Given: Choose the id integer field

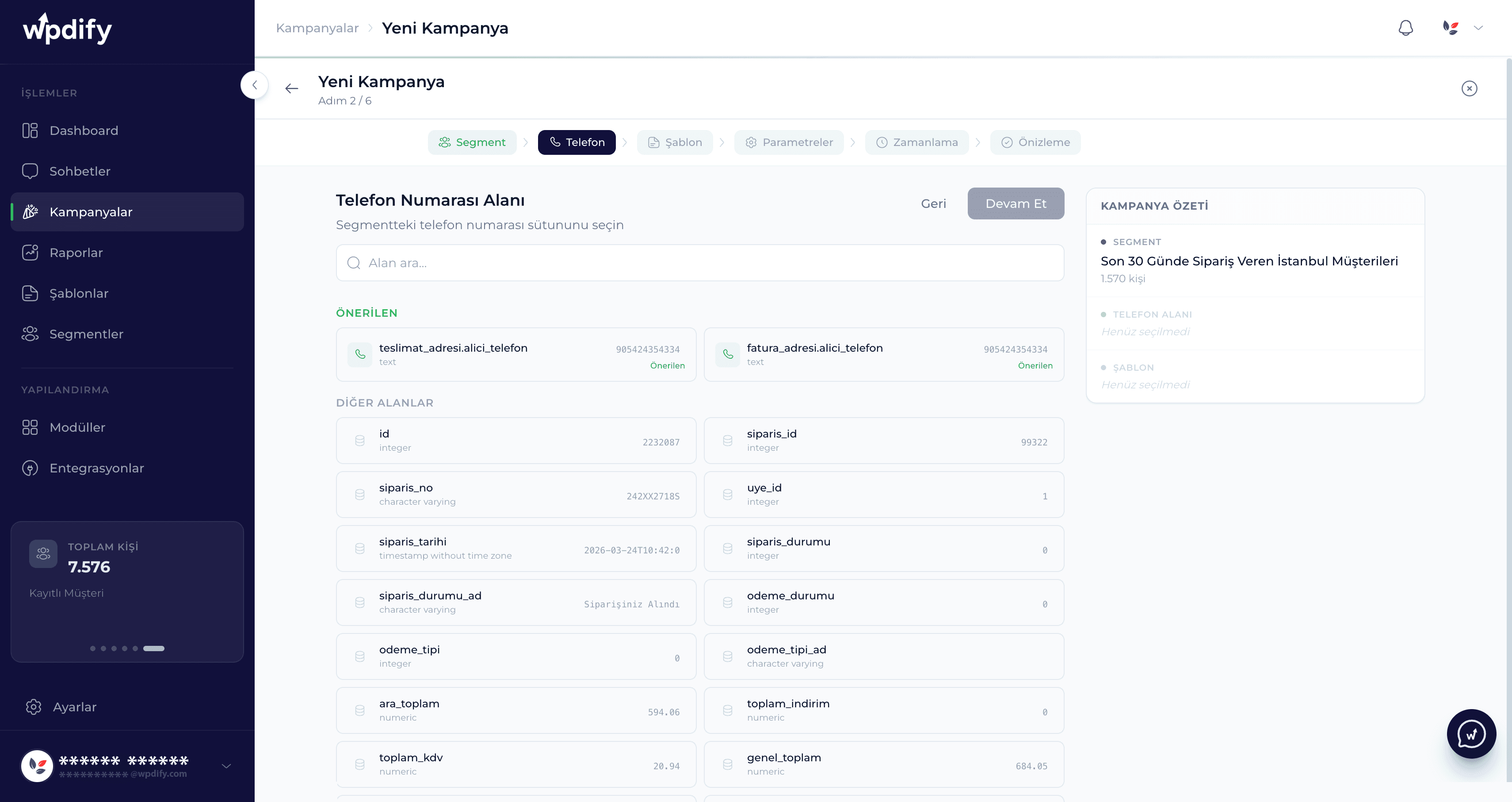Looking at the screenshot, I should pyautogui.click(x=516, y=440).
